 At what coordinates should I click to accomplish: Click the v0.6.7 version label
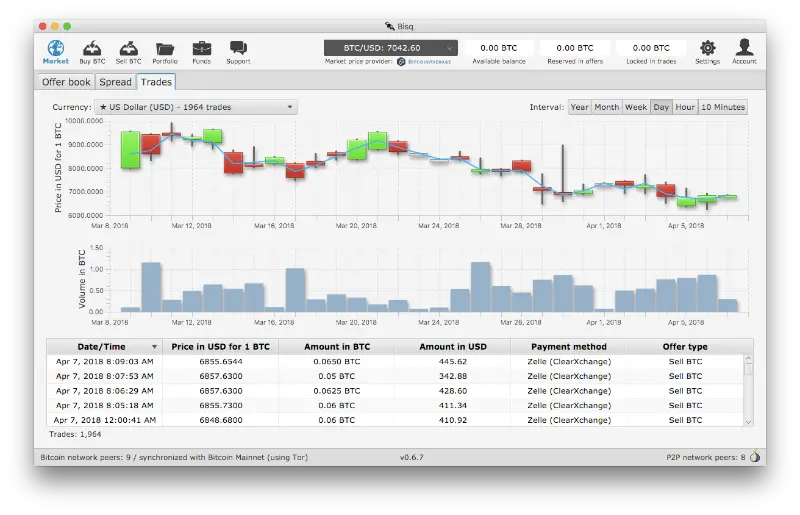pos(411,457)
